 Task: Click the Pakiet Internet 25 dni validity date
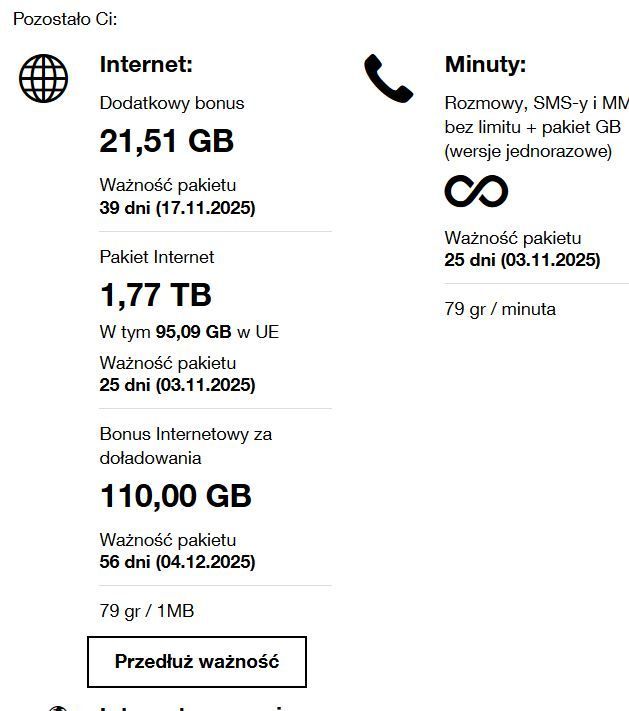[178, 385]
